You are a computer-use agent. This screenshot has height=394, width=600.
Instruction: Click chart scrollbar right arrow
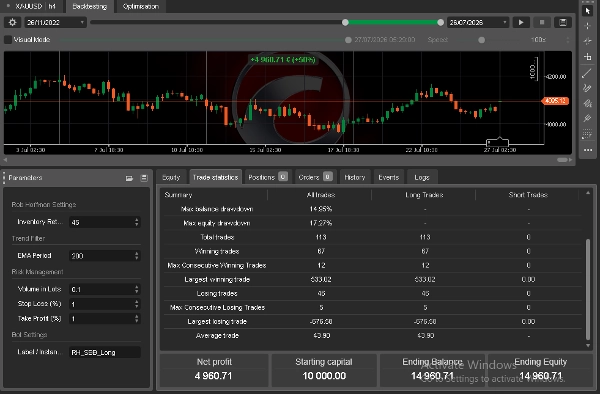point(570,160)
